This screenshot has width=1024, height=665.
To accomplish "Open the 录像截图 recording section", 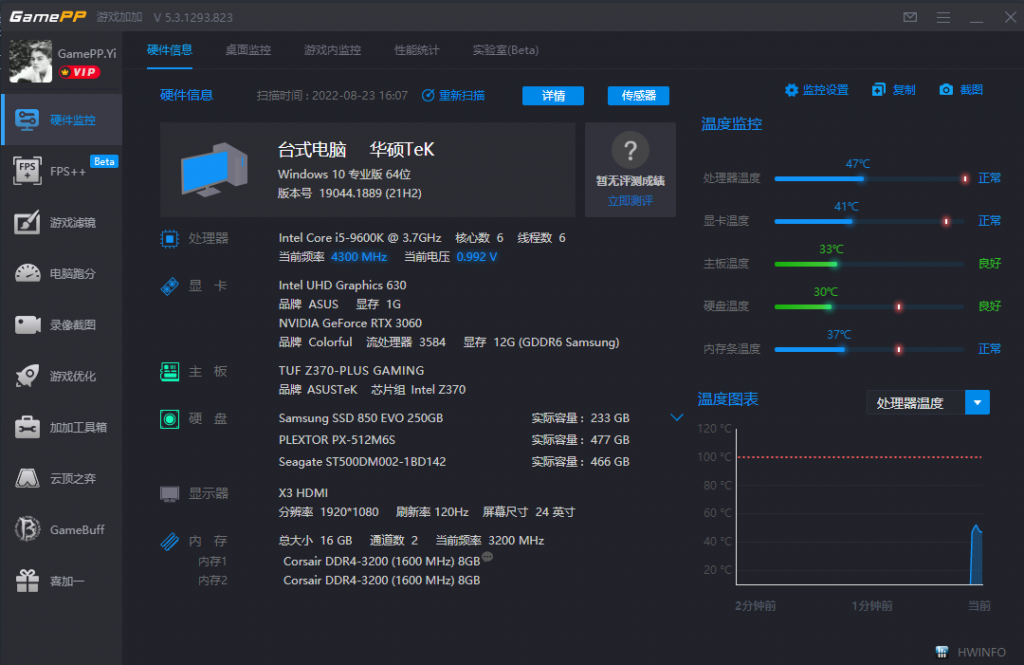I will pyautogui.click(x=62, y=325).
